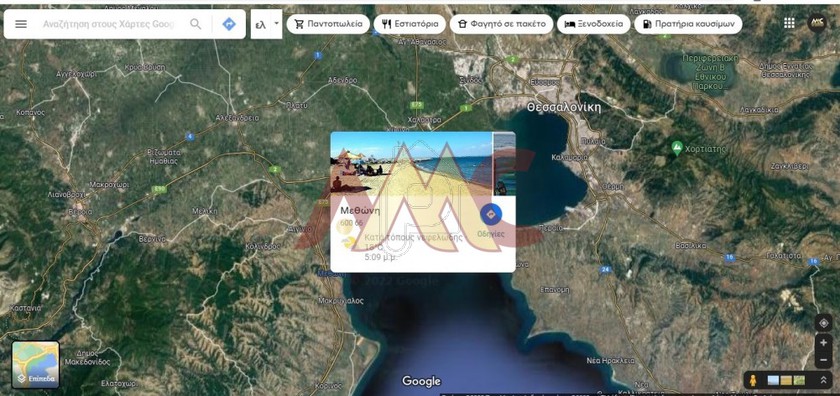Click the Ζαγκλιβέρι label on map

tap(789, 166)
